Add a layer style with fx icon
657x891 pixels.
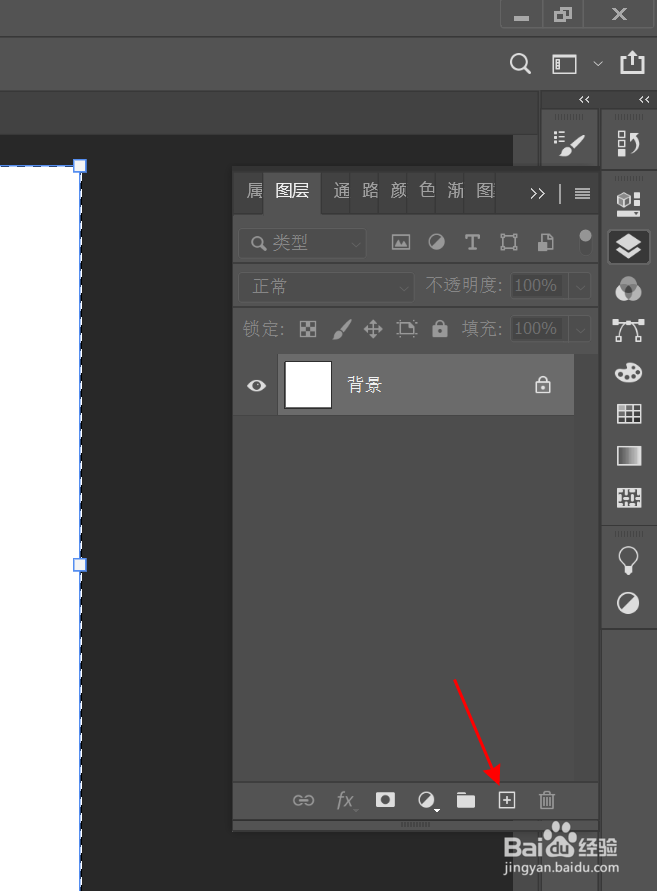(x=346, y=801)
